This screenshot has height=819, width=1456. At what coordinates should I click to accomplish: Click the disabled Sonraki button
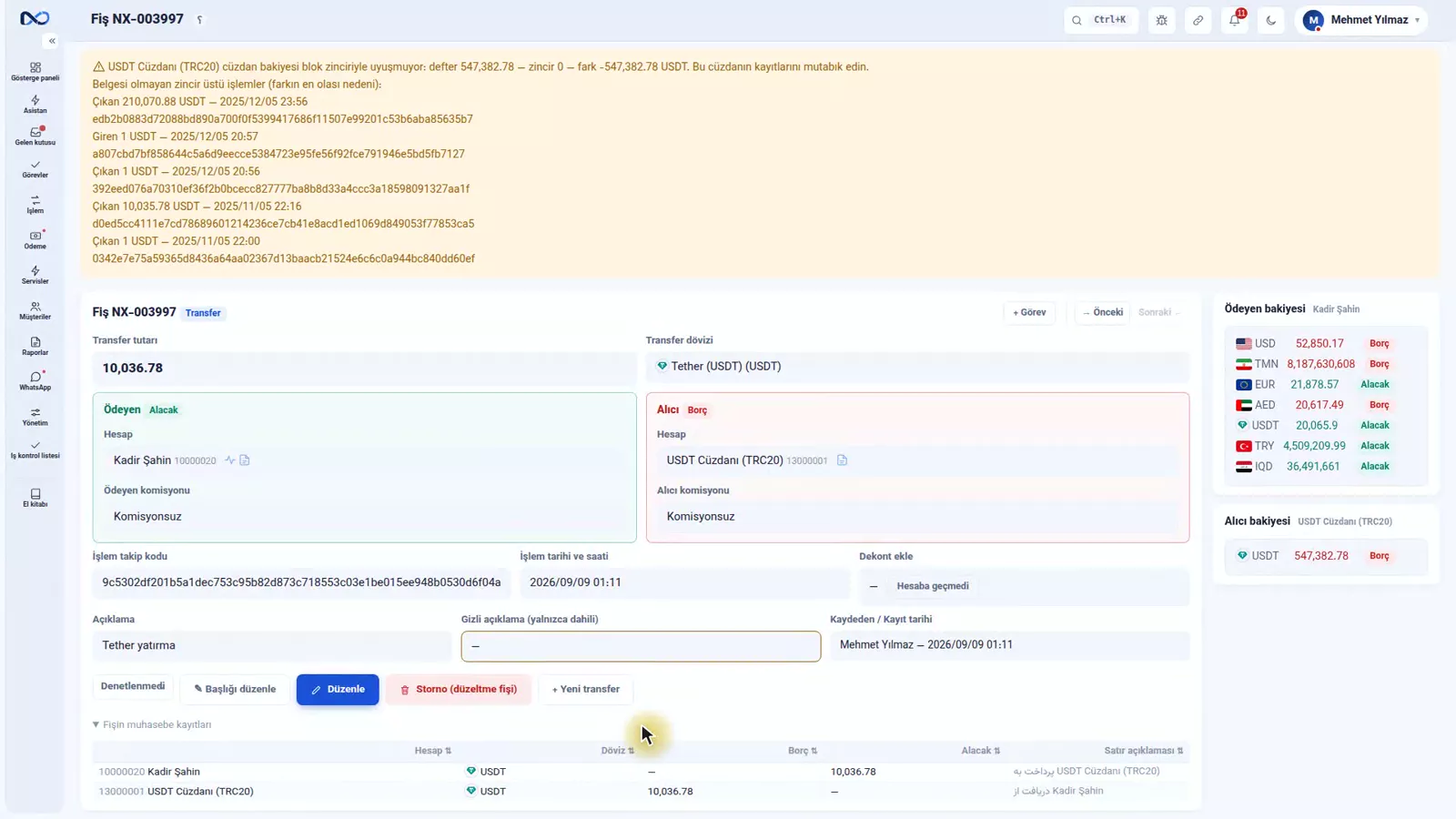coord(1158,312)
